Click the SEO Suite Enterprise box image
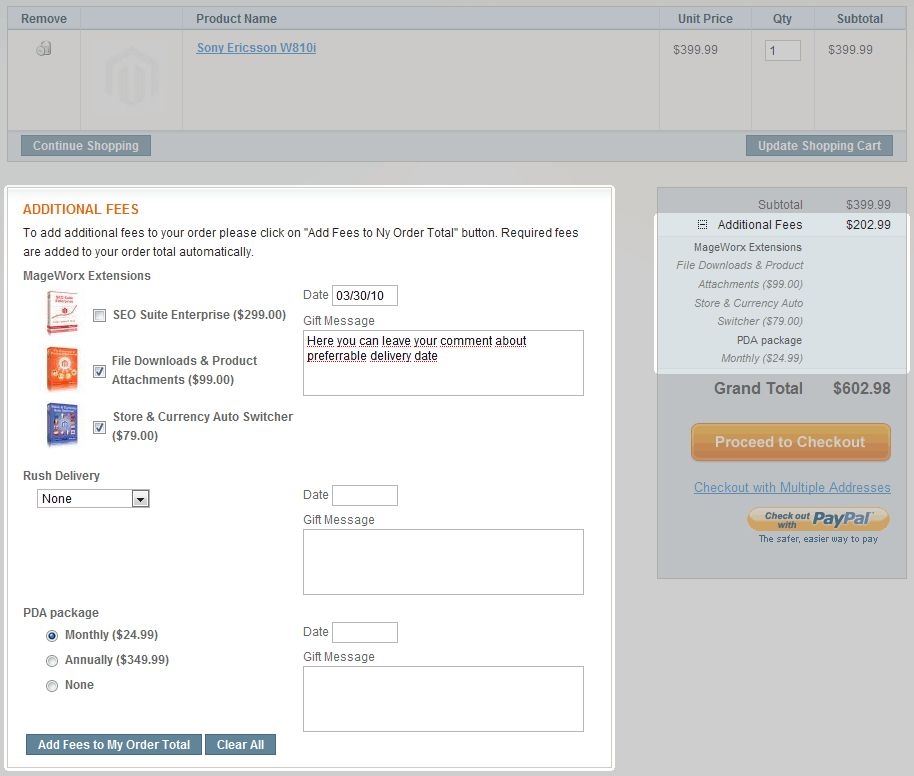This screenshot has height=776, width=914. coord(62,312)
